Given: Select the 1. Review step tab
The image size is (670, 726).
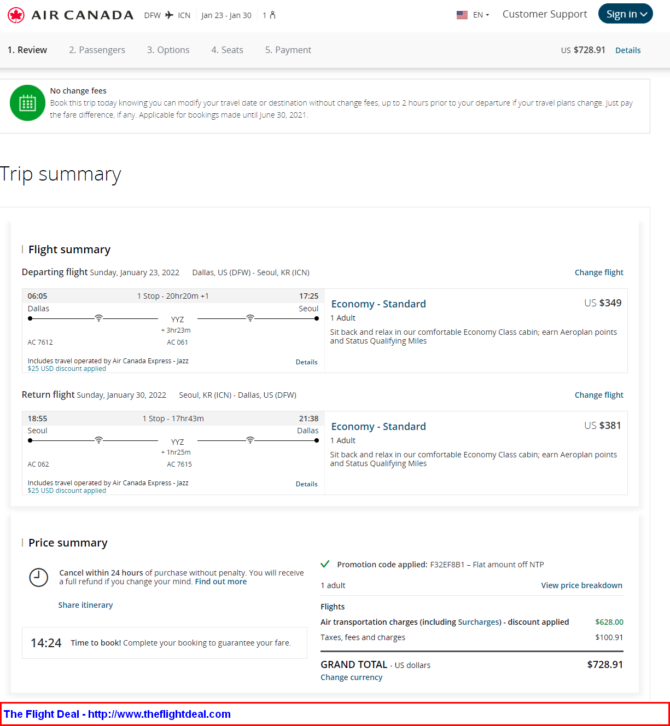Looking at the screenshot, I should pyautogui.click(x=27, y=50).
